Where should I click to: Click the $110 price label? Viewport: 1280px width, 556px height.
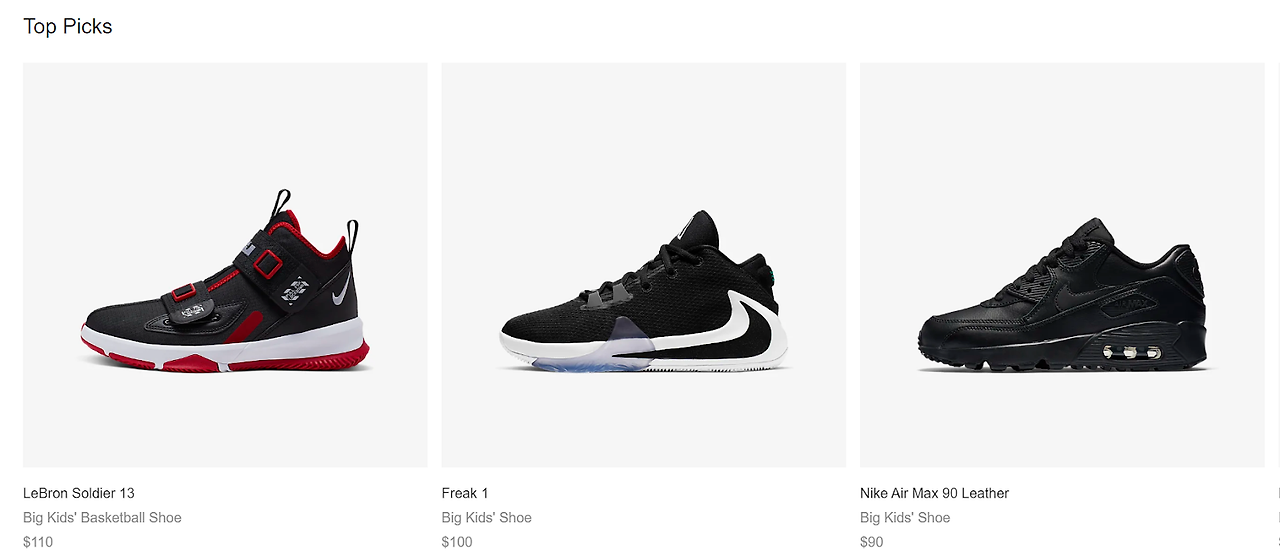click(x=38, y=542)
